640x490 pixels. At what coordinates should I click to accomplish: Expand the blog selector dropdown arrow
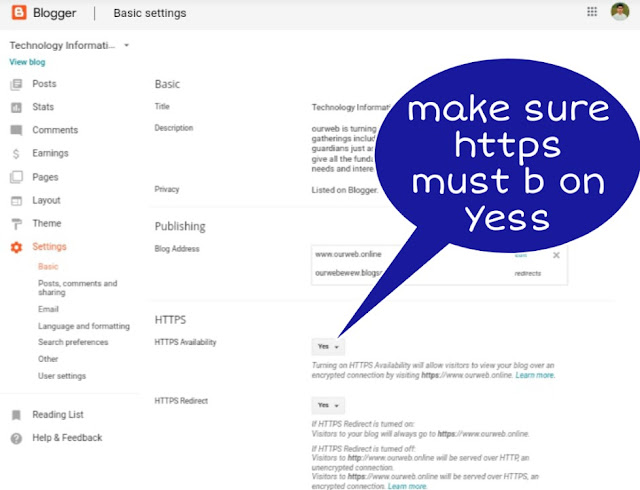[127, 45]
